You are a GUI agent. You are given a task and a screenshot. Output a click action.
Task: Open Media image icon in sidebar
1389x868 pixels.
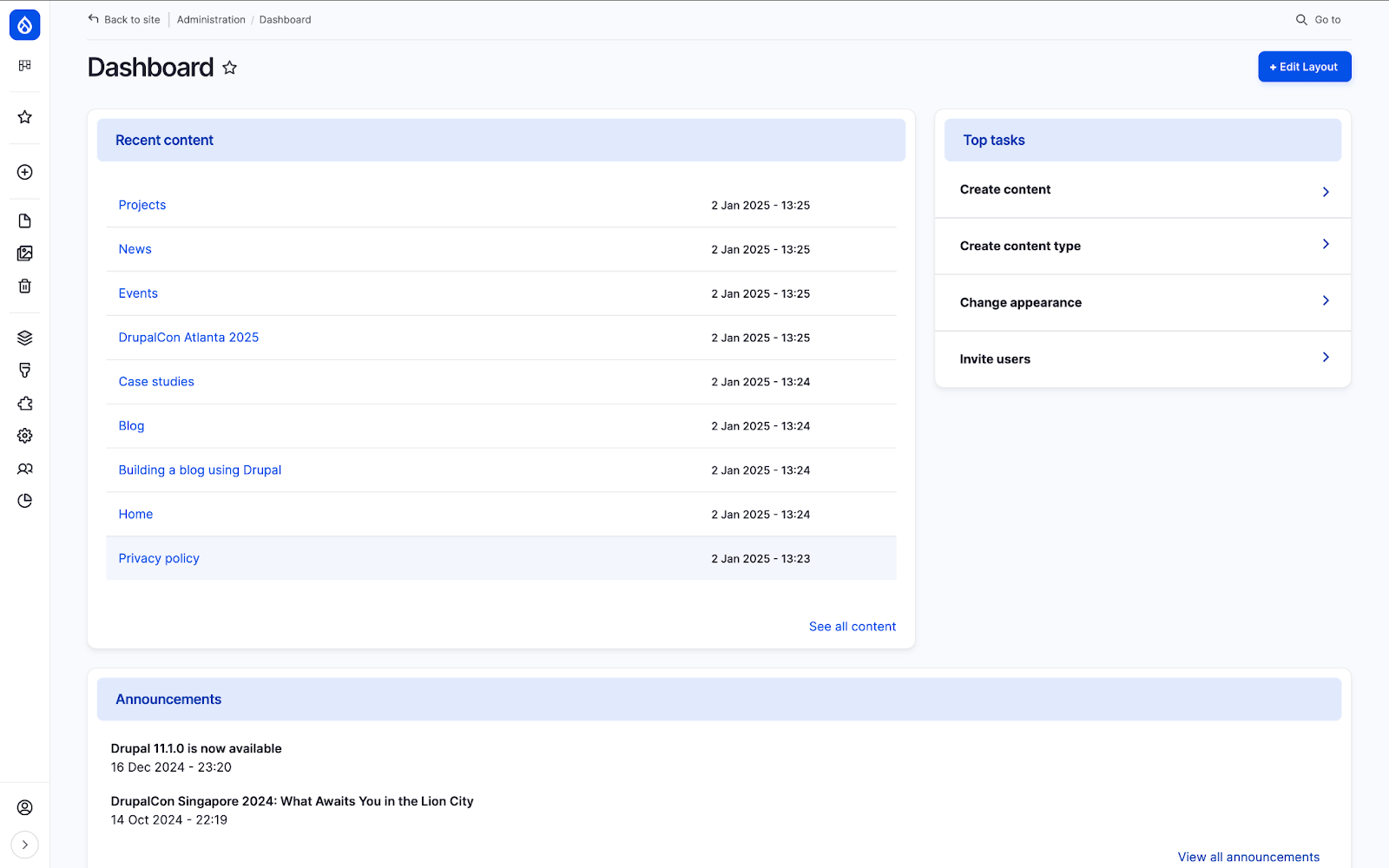coord(24,253)
